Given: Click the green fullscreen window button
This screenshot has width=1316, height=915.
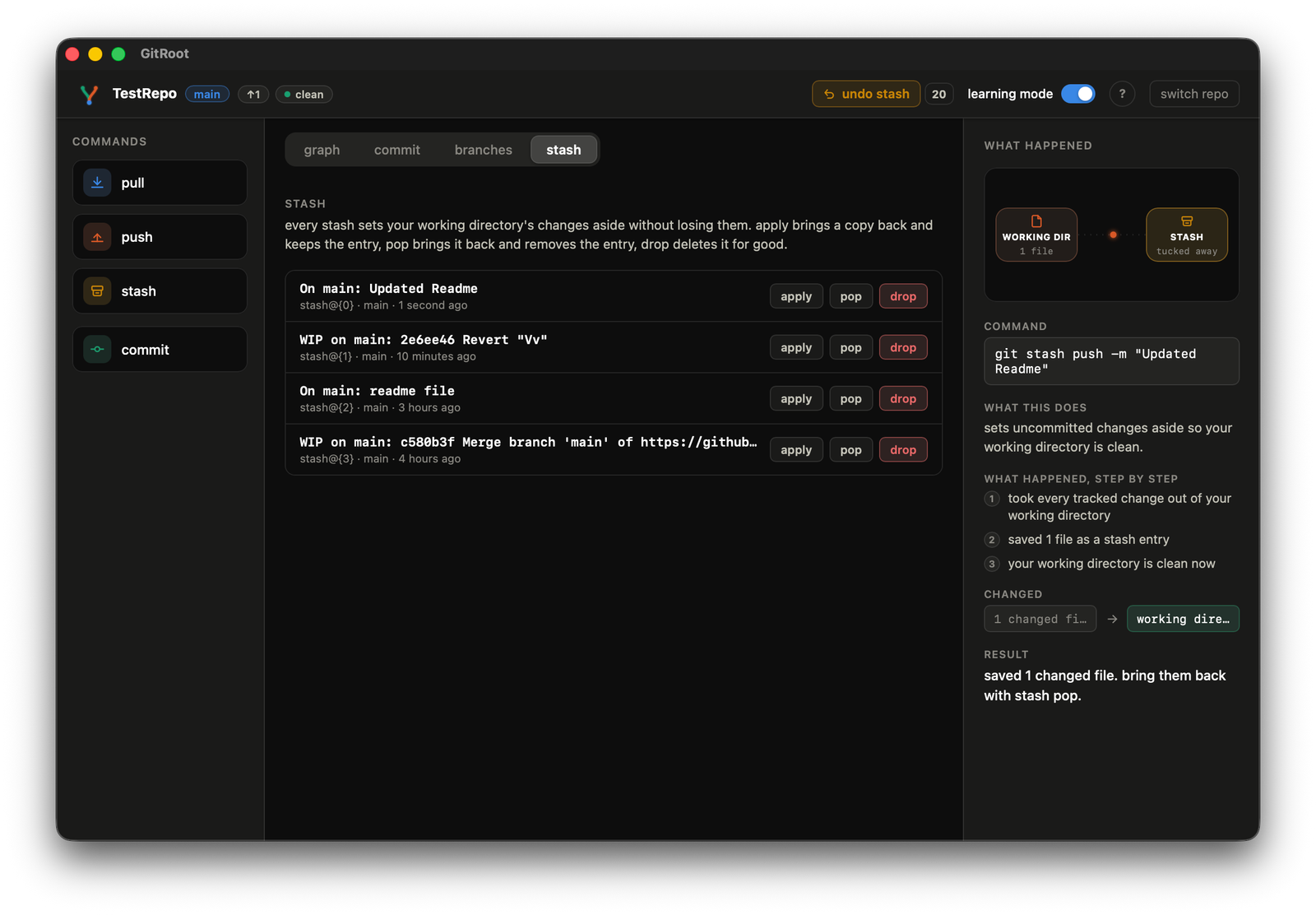Looking at the screenshot, I should pyautogui.click(x=118, y=53).
